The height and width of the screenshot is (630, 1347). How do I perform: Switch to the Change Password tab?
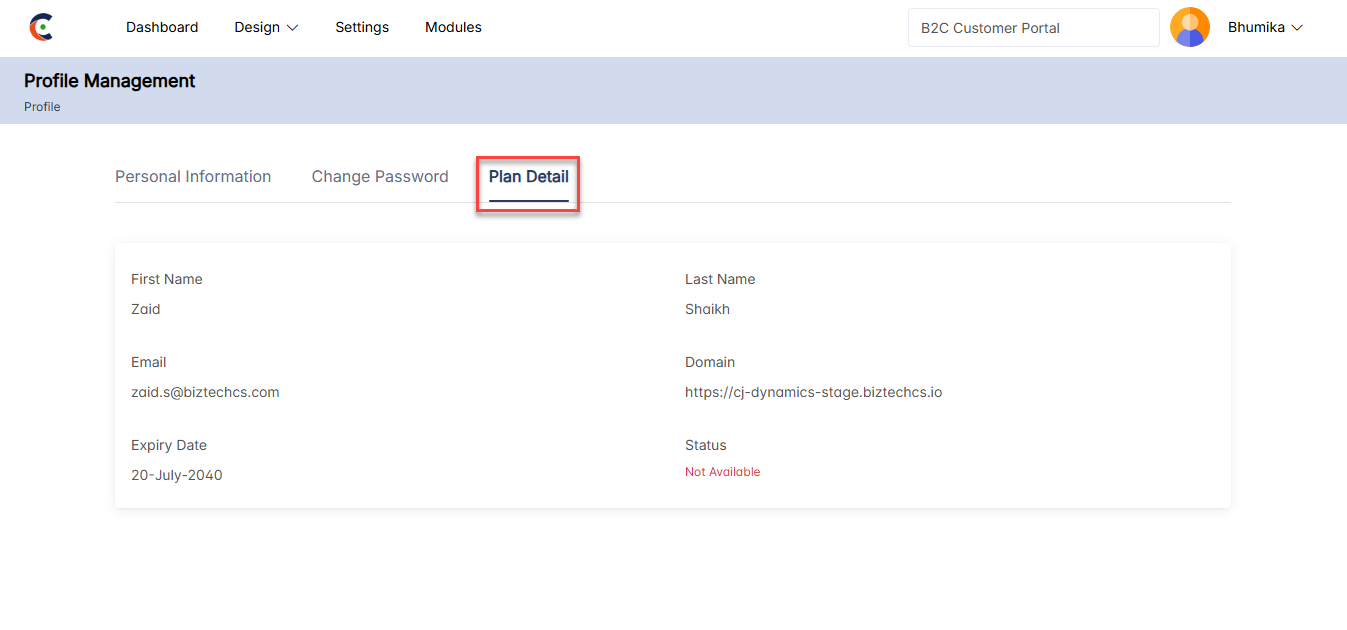pos(380,177)
